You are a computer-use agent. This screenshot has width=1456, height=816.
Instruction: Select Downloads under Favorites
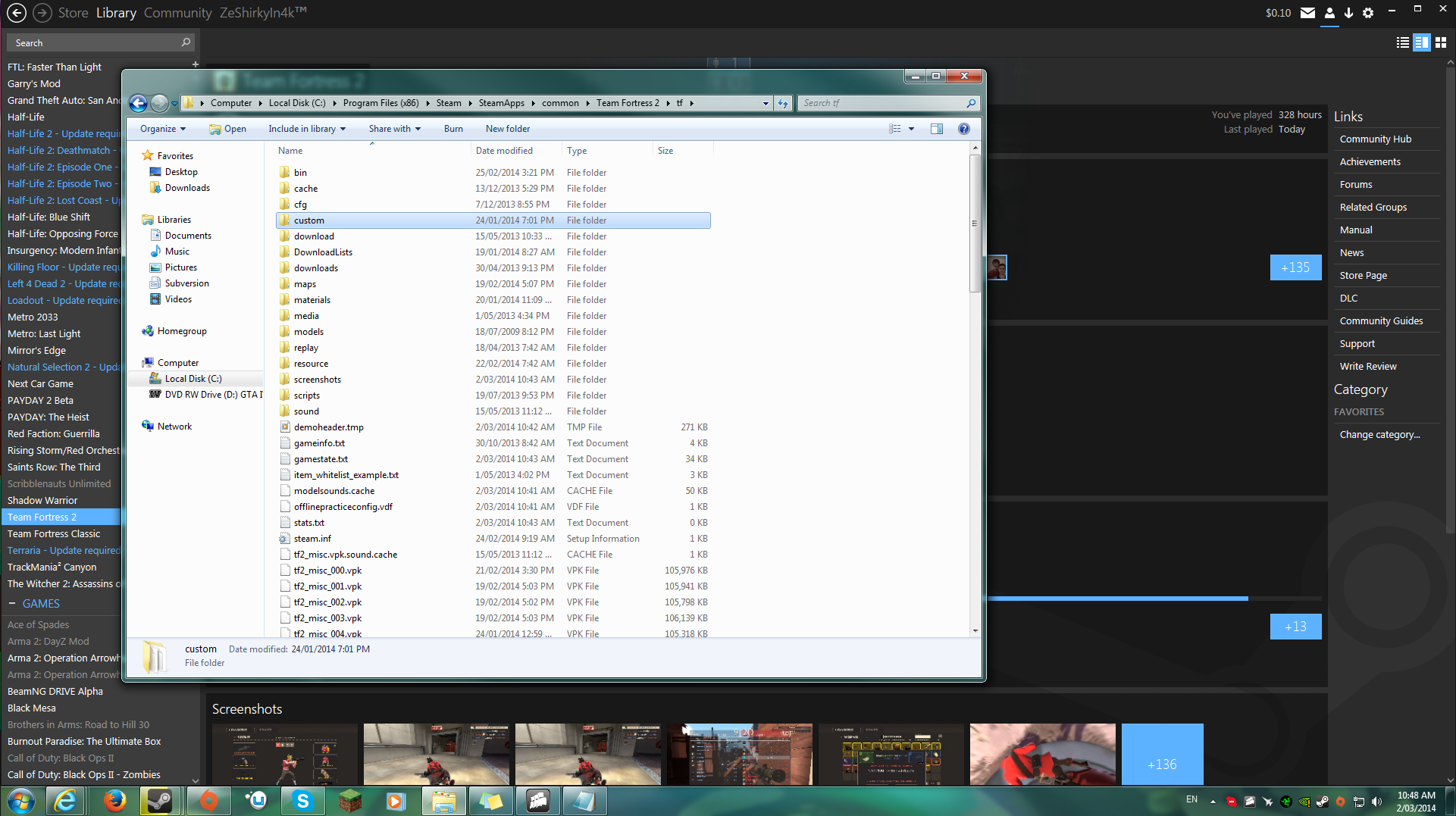pyautogui.click(x=187, y=188)
